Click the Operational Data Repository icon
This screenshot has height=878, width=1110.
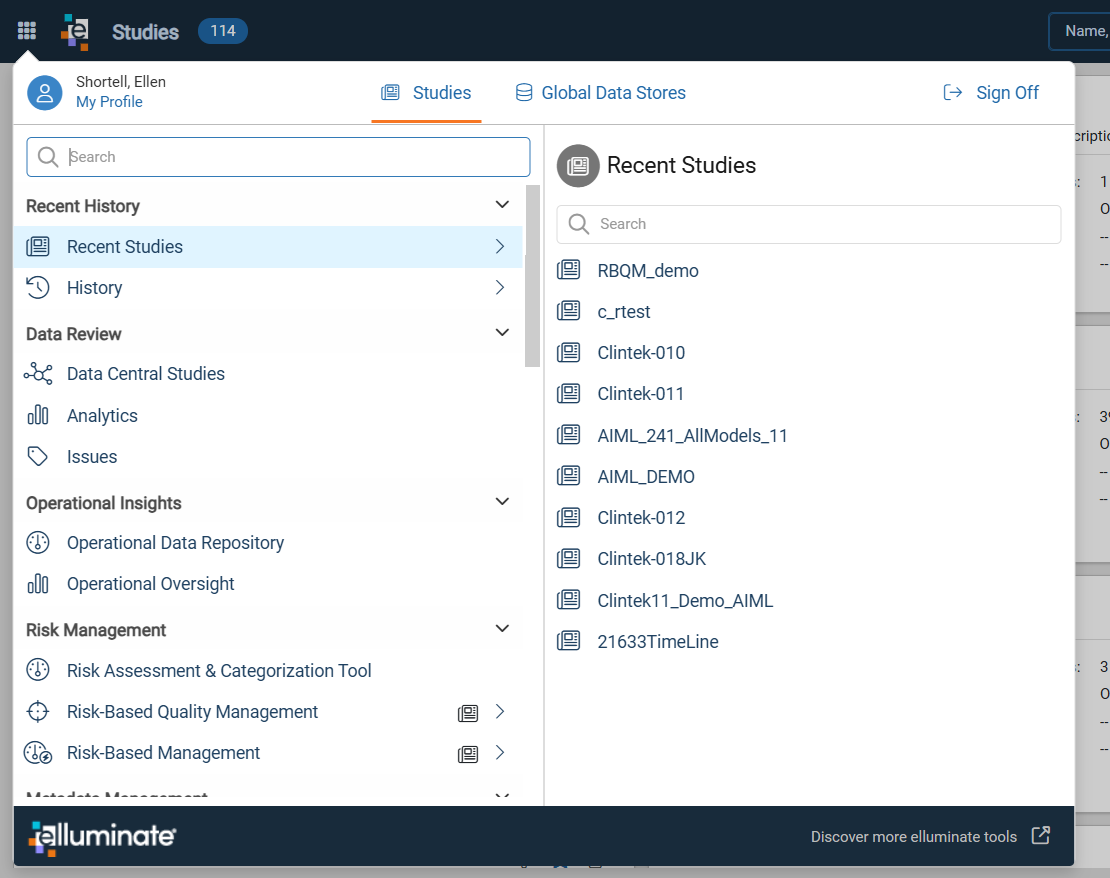point(38,542)
